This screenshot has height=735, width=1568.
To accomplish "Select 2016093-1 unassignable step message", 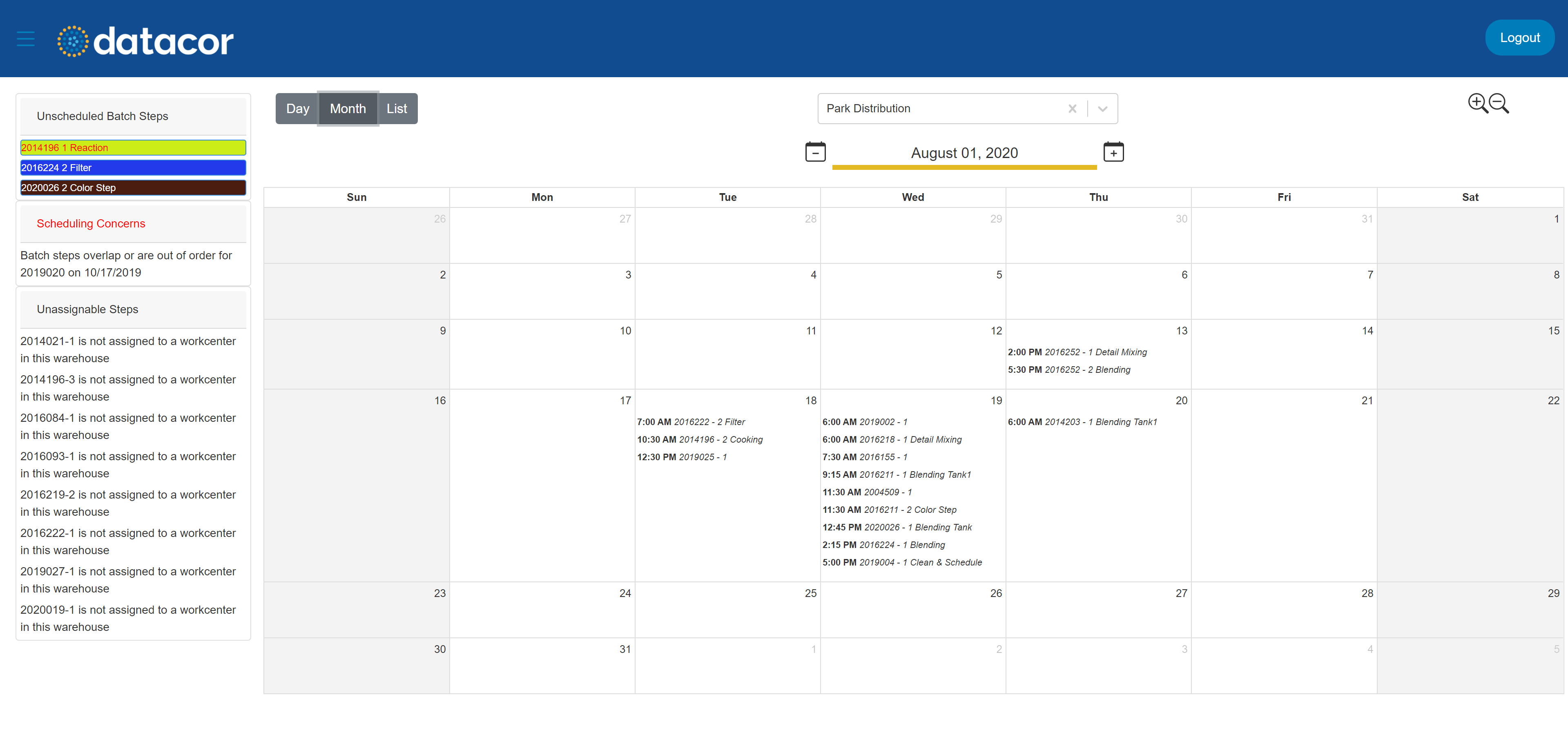I will point(128,465).
